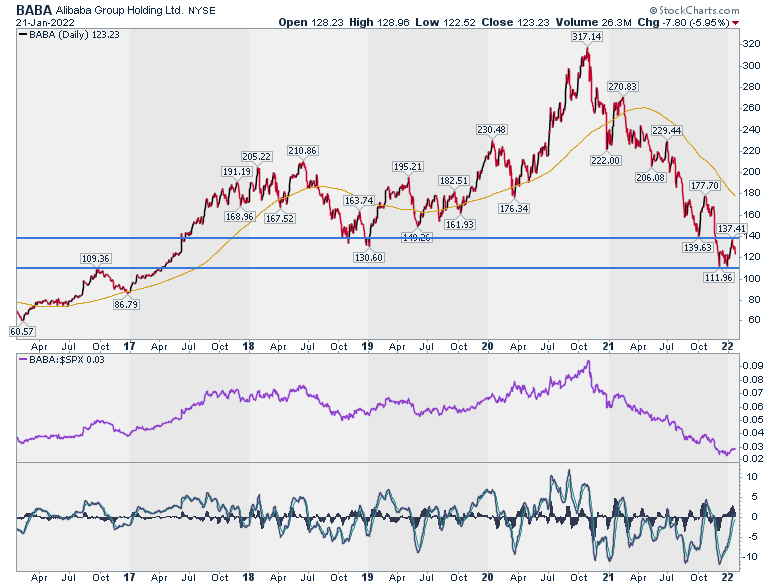
Task: Click the 320 mark on price axis
Action: (751, 43)
